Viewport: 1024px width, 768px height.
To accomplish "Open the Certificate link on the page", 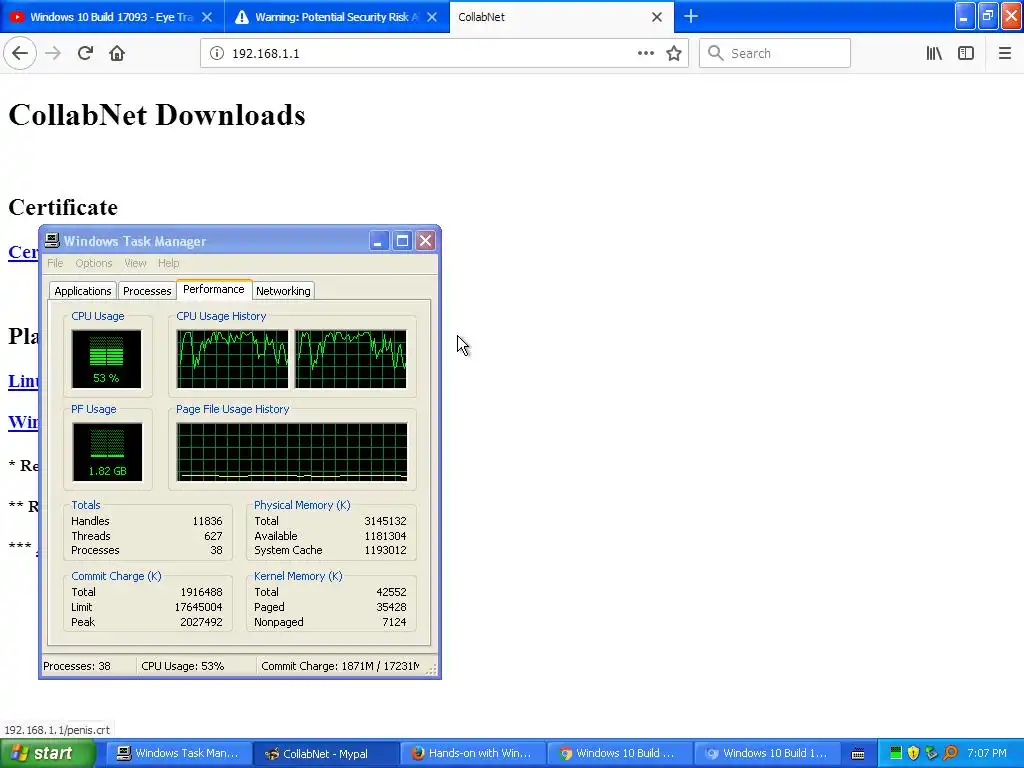I will [23, 252].
